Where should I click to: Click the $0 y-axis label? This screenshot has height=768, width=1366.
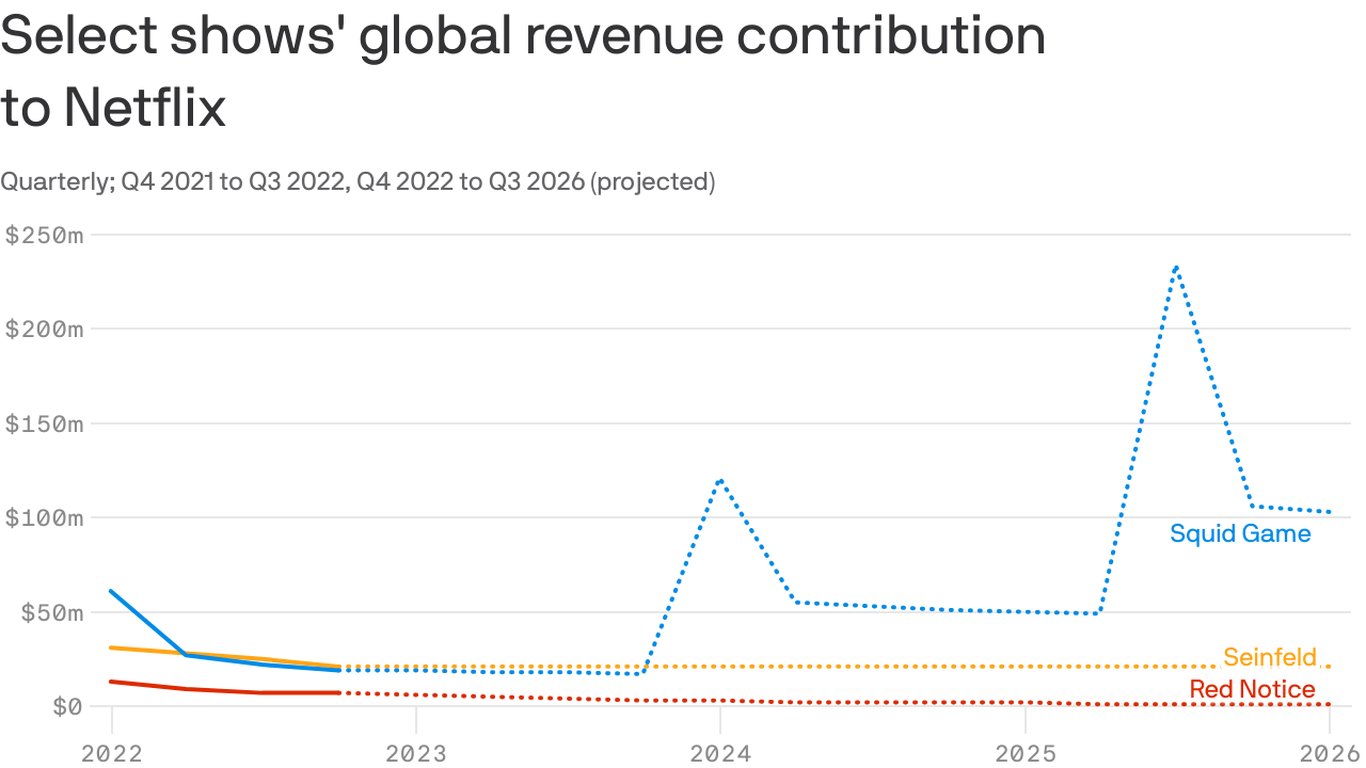tap(68, 706)
